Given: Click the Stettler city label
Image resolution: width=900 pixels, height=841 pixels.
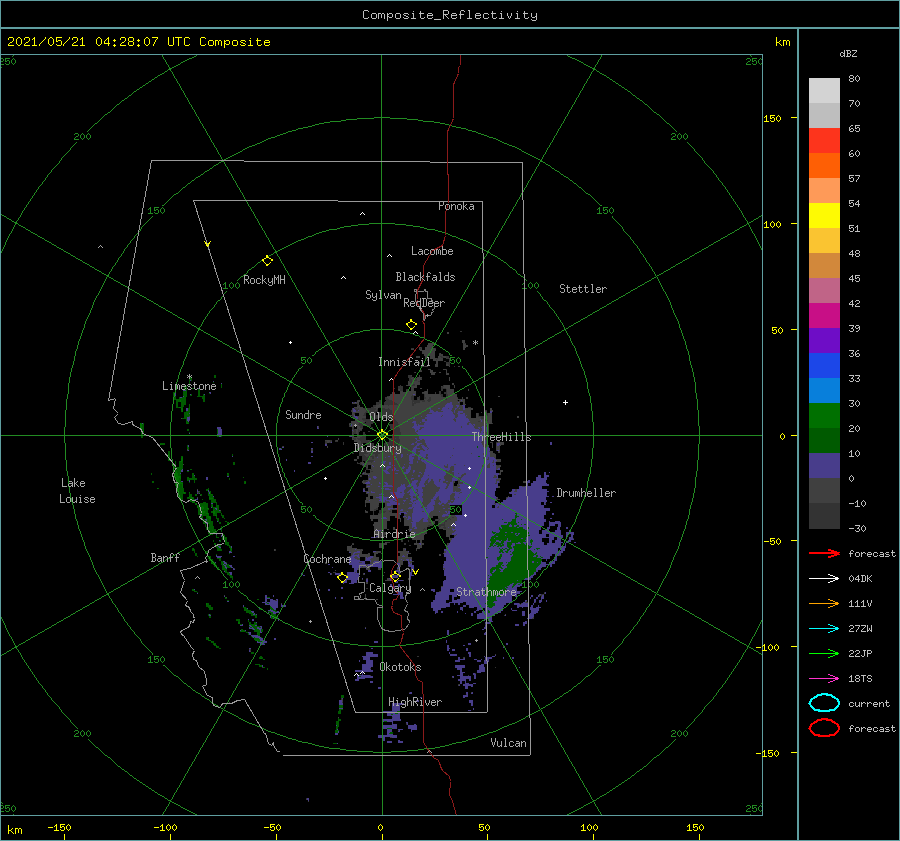Looking at the screenshot, I should pos(583,289).
